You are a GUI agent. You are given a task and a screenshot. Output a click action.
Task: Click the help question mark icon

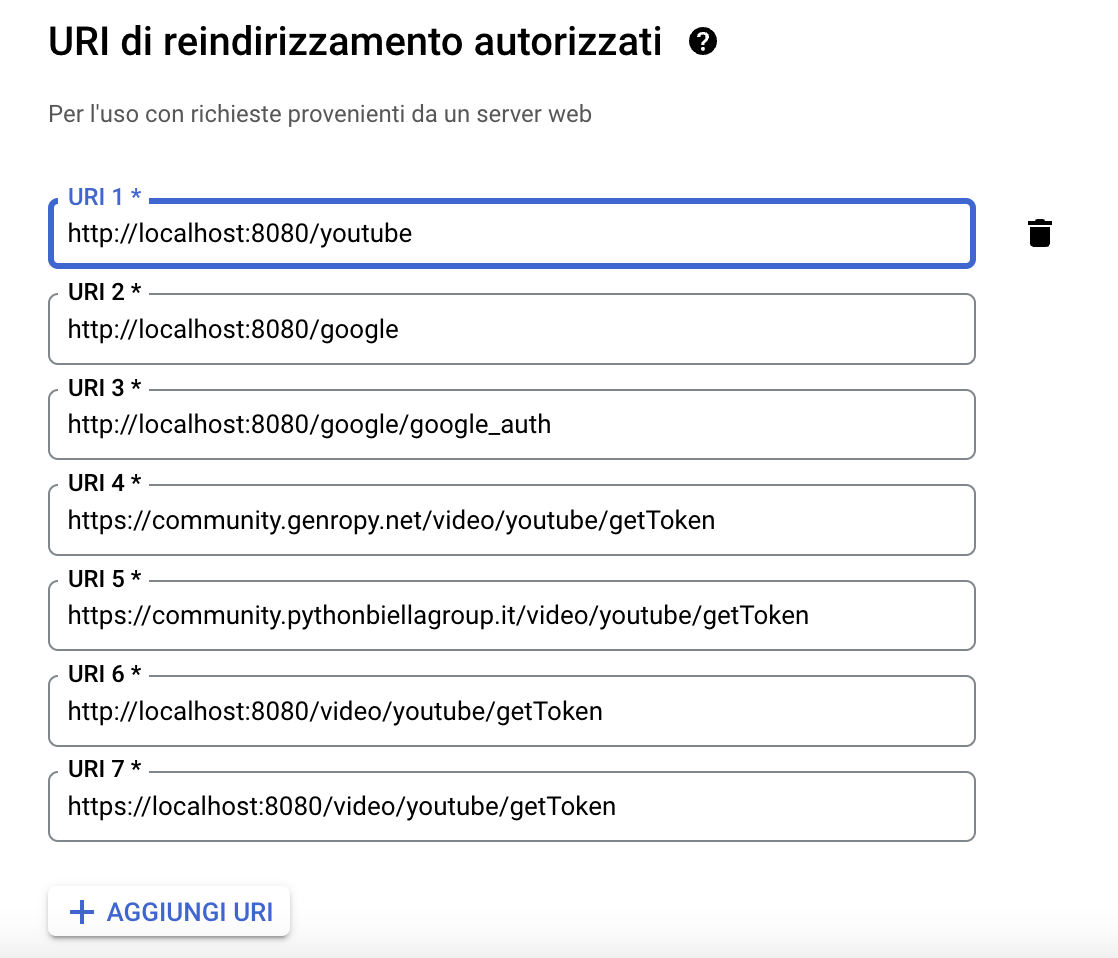(703, 42)
